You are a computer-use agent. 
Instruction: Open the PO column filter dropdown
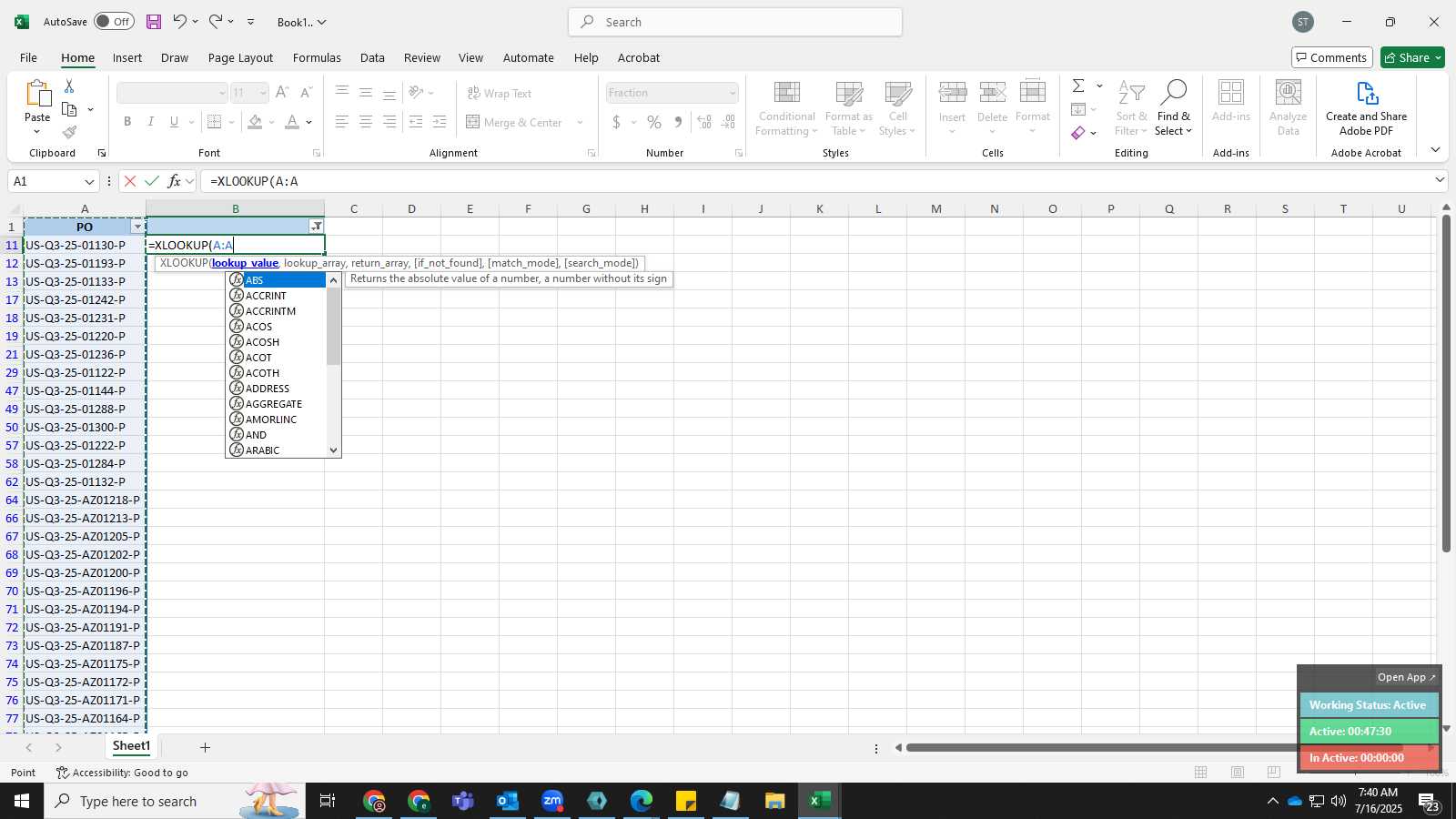(137, 227)
